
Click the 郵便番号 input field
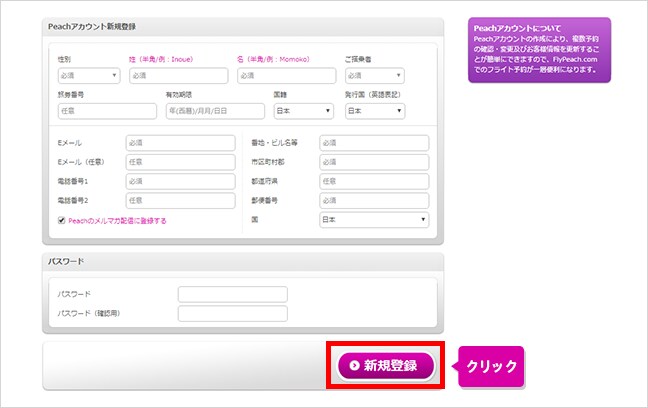(374, 200)
